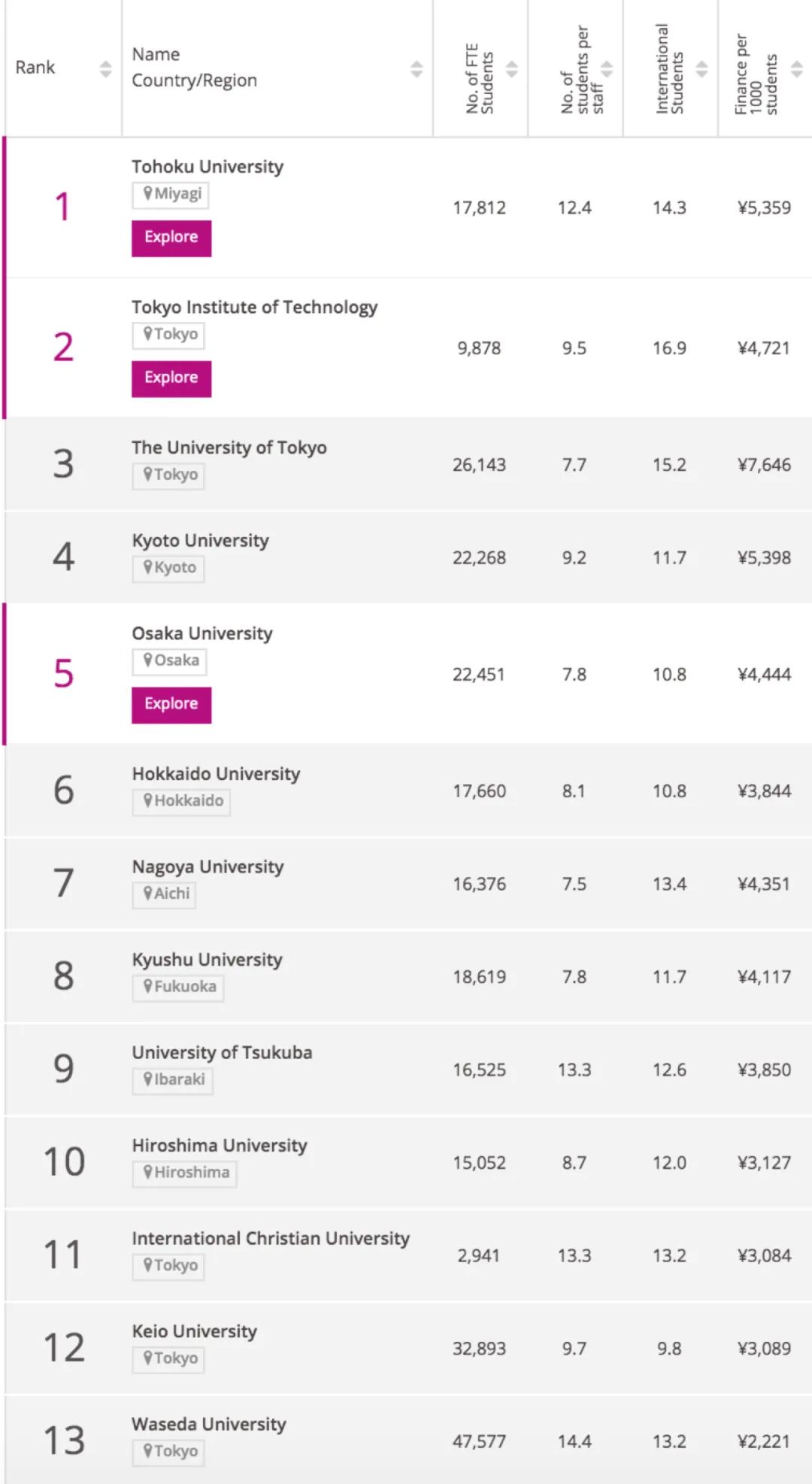This screenshot has width=812, height=1484.
Task: Sort by Finance per 1000 students
Action: (x=797, y=68)
